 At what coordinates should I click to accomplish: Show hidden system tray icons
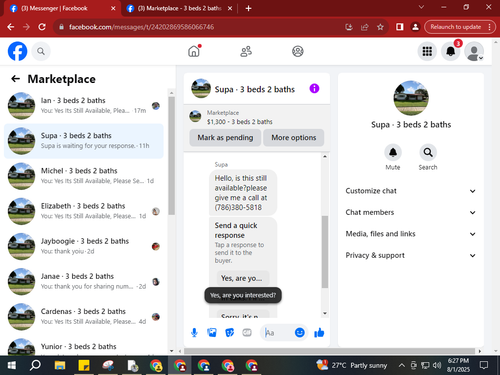click(x=402, y=365)
